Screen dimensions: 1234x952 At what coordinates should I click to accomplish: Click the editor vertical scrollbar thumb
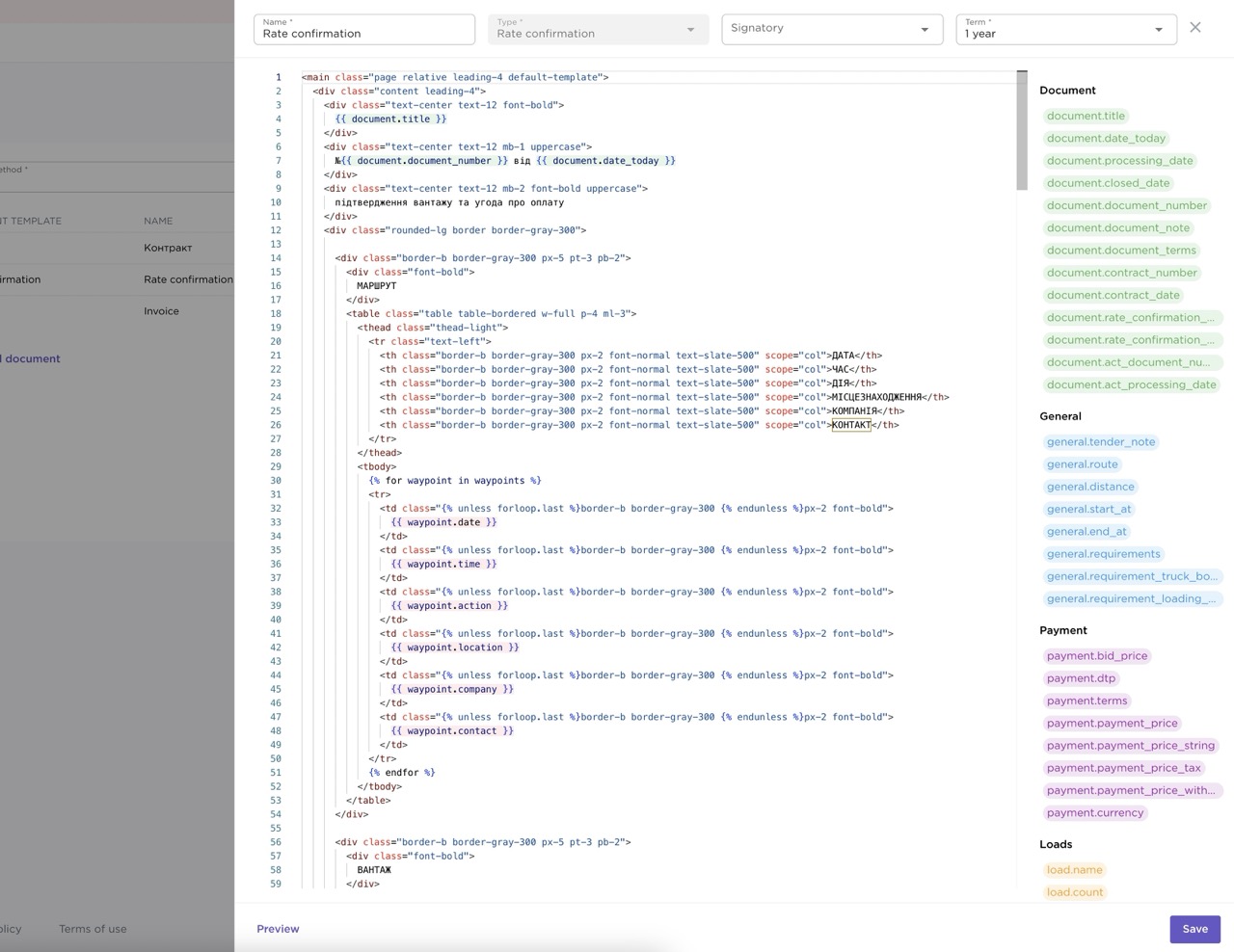pyautogui.click(x=1022, y=130)
